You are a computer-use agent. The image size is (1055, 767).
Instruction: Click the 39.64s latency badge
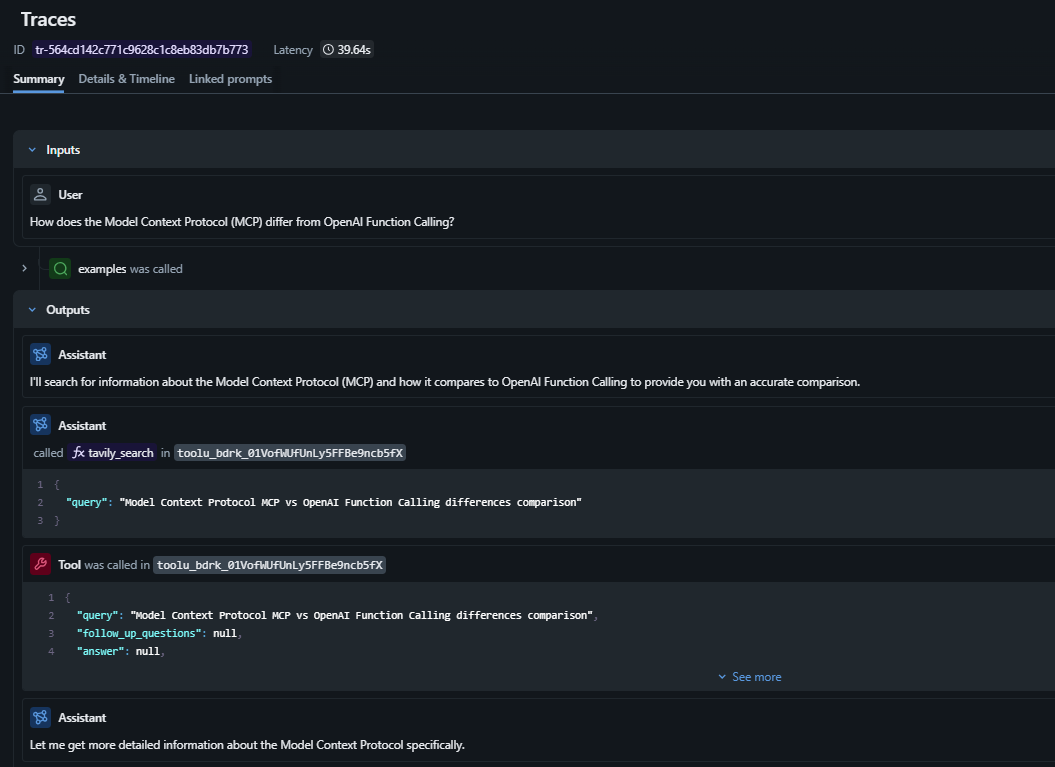coord(346,50)
